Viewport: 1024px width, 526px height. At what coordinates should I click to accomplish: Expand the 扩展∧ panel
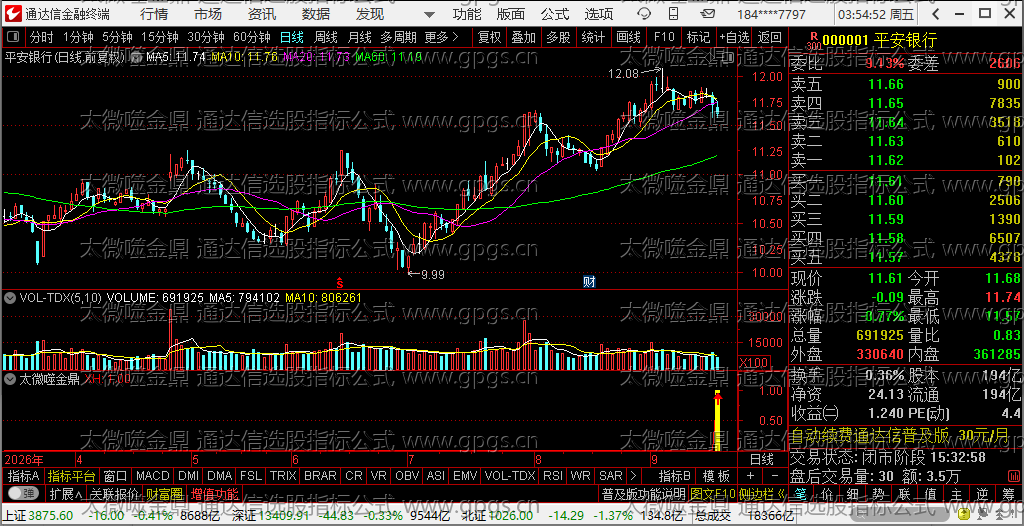(66, 493)
